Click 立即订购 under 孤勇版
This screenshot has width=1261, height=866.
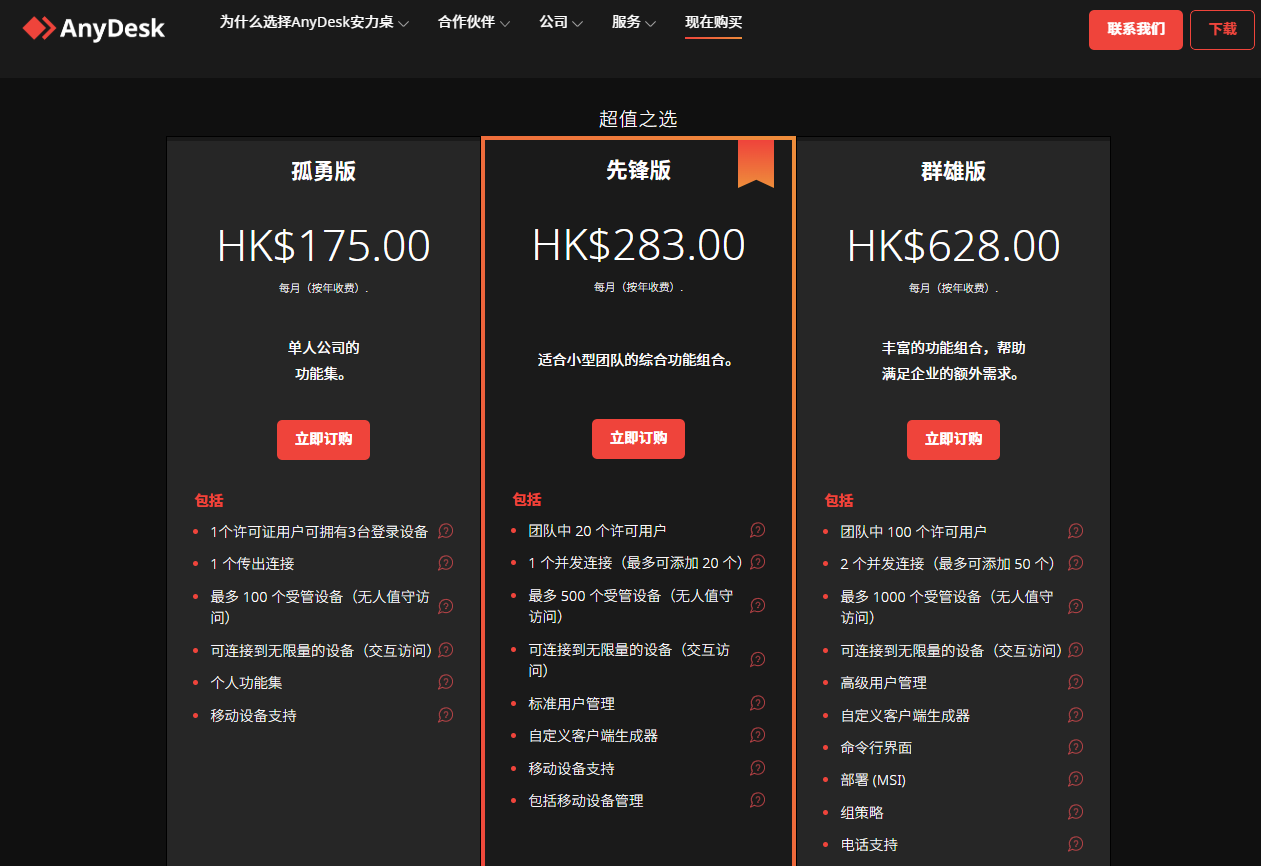(x=323, y=440)
